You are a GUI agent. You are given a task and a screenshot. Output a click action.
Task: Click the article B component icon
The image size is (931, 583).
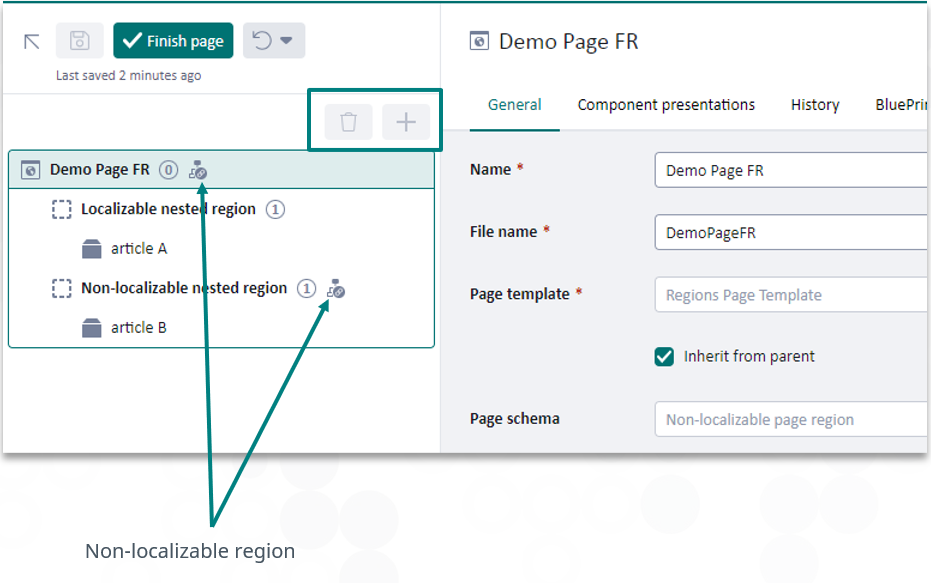point(92,328)
